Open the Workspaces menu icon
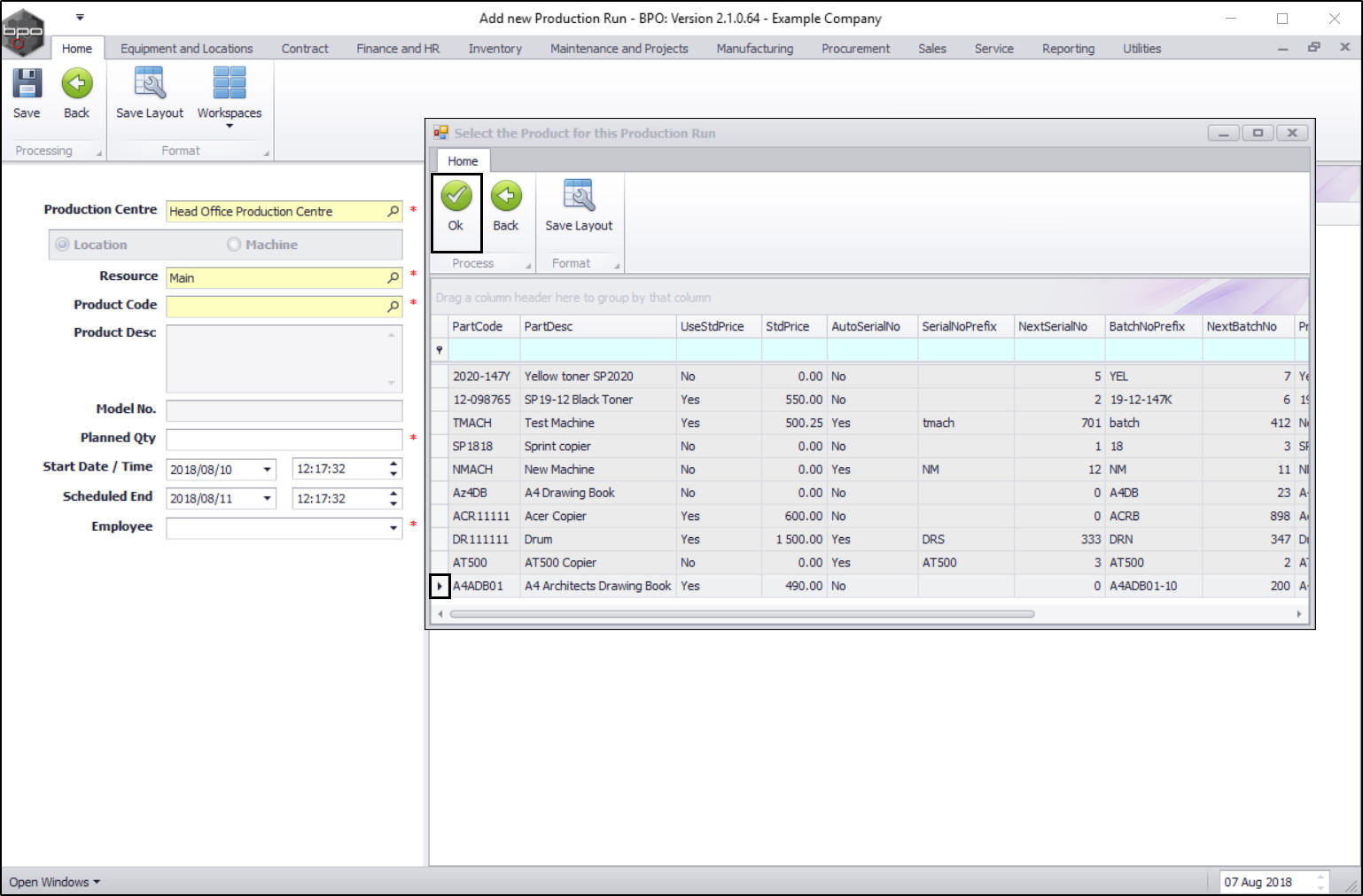Screen dimensions: 1363x896 tap(230, 86)
